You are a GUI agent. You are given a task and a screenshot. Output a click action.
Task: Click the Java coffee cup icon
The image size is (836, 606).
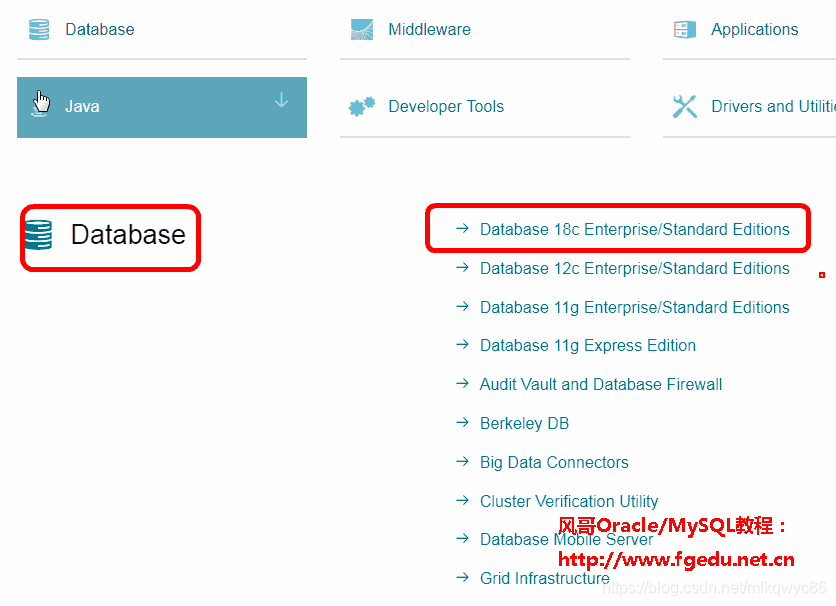(41, 103)
